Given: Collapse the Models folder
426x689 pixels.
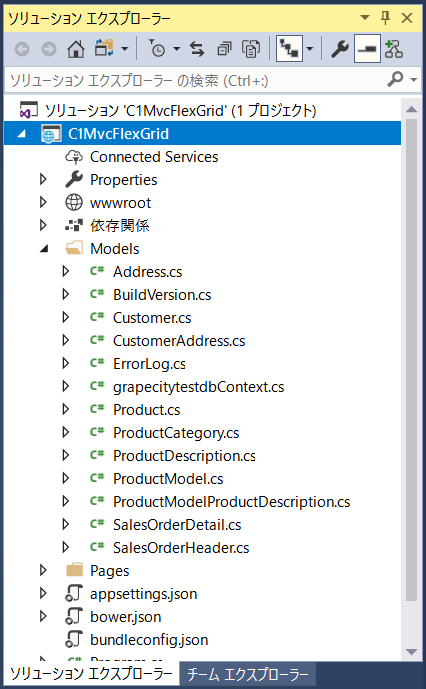Looking at the screenshot, I should click(44, 249).
